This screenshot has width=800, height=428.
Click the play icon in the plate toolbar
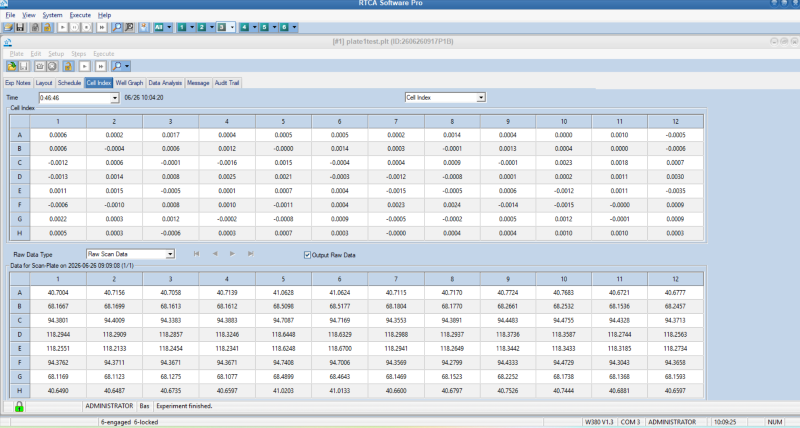[x=85, y=66]
